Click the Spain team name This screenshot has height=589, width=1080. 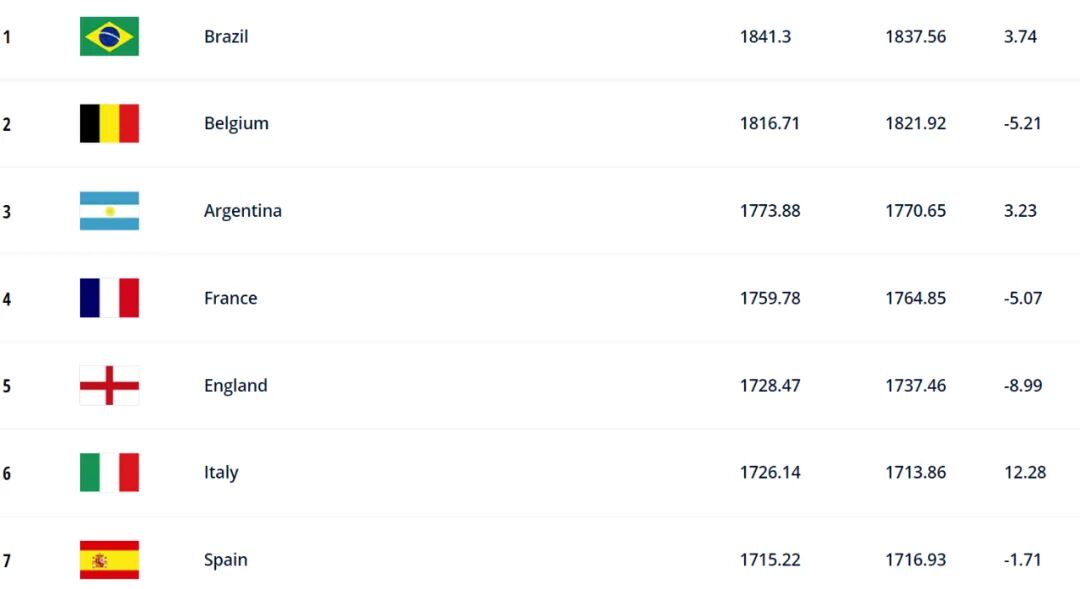pyautogui.click(x=226, y=560)
